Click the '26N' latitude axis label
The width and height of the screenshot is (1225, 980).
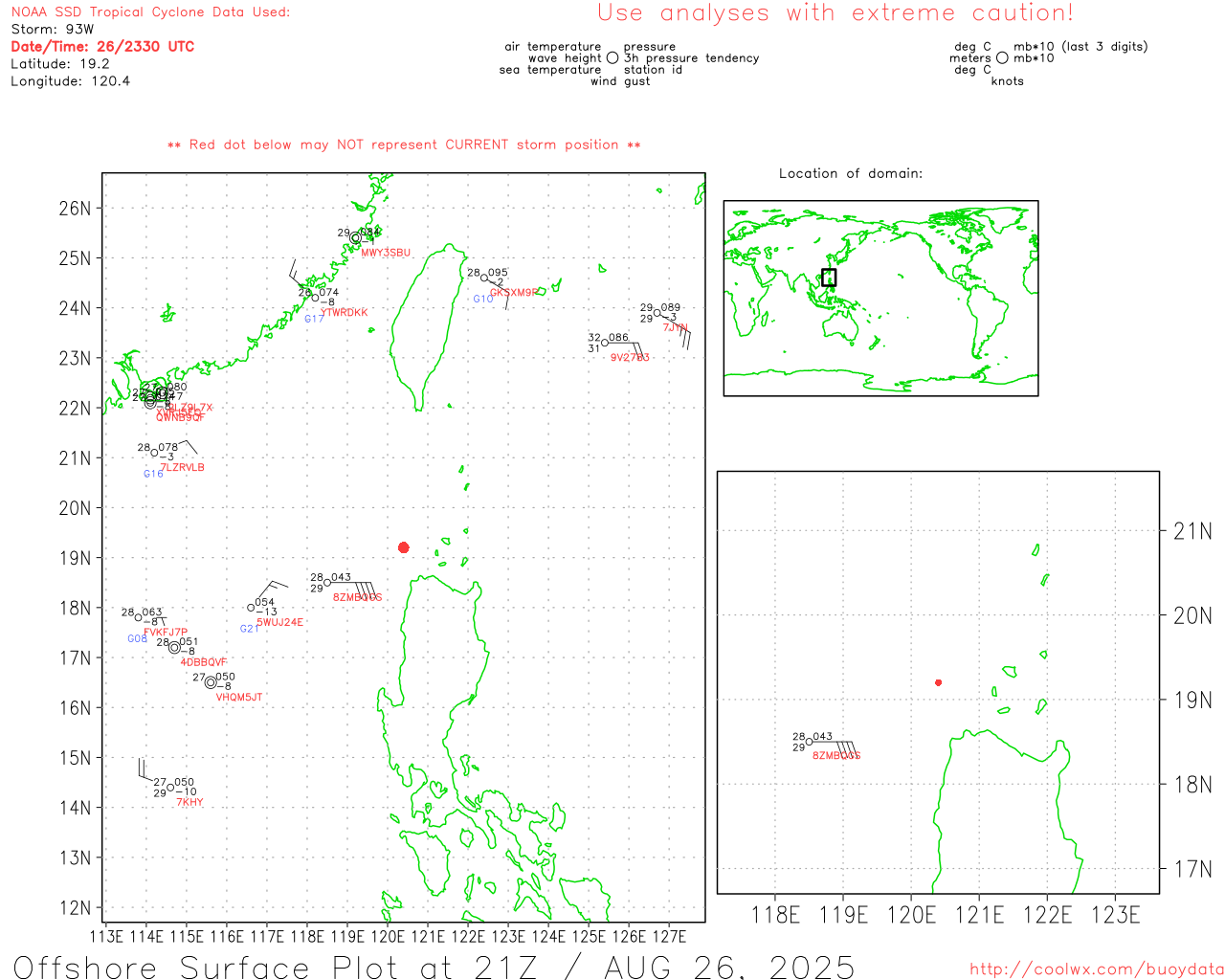(x=75, y=208)
